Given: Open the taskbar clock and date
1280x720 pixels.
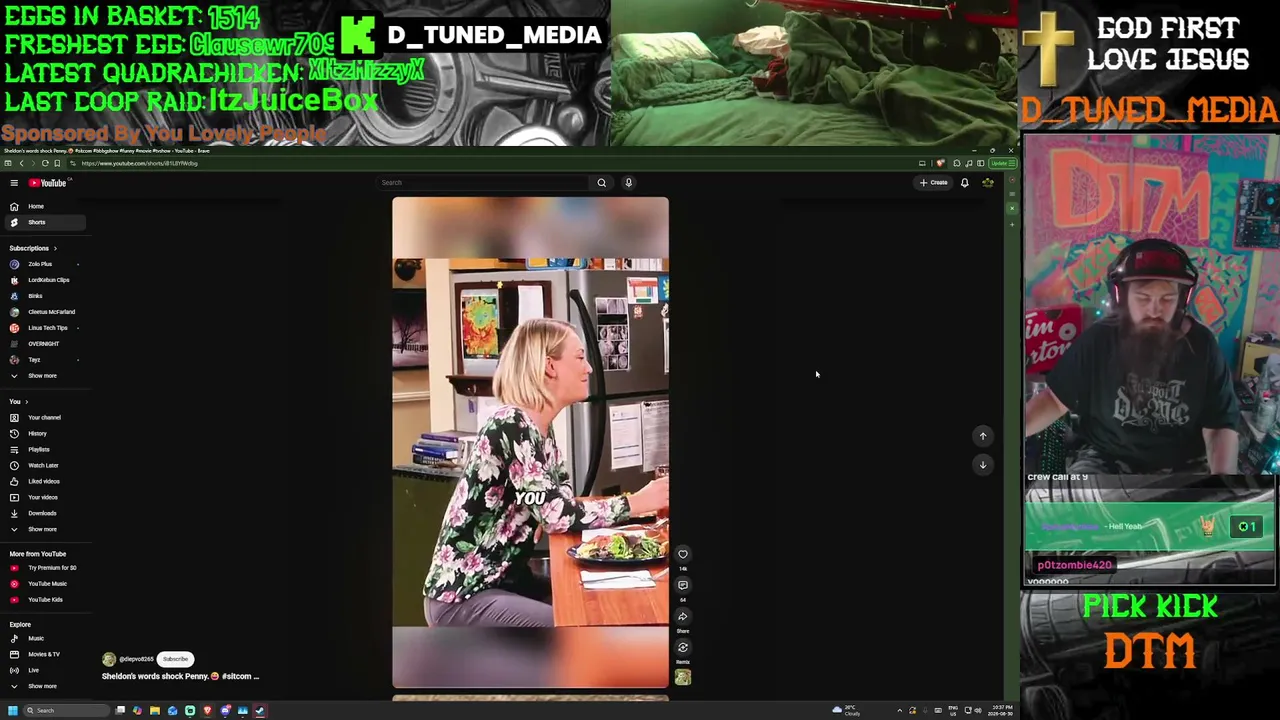Looking at the screenshot, I should [1000, 711].
